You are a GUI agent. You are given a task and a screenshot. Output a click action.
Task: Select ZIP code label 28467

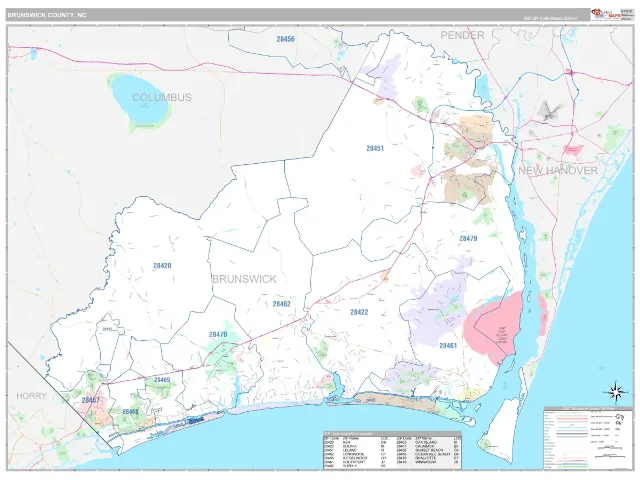click(x=90, y=400)
